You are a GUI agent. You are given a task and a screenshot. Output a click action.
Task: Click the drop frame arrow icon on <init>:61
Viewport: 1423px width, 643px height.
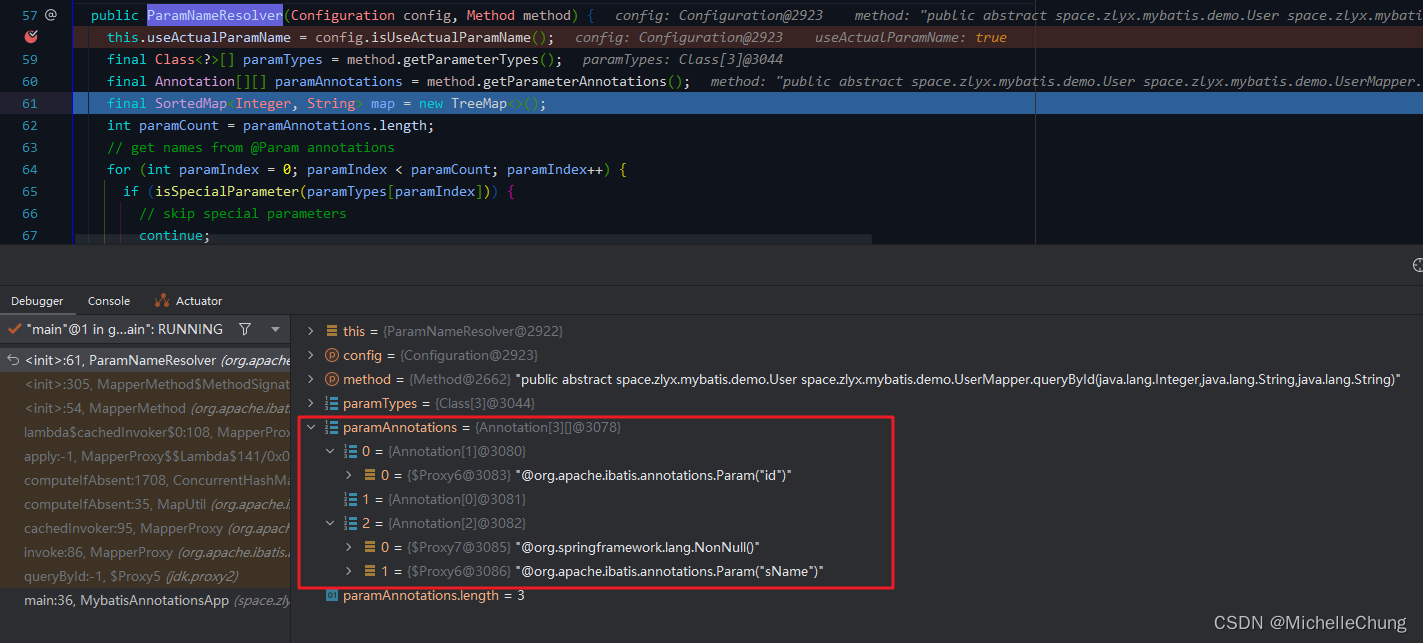click(13, 360)
